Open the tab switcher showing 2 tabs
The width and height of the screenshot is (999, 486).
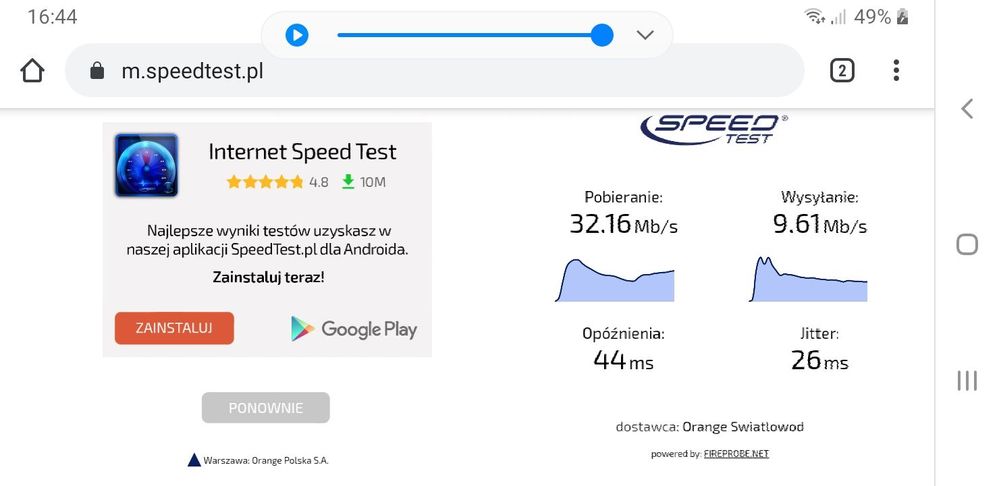(842, 70)
